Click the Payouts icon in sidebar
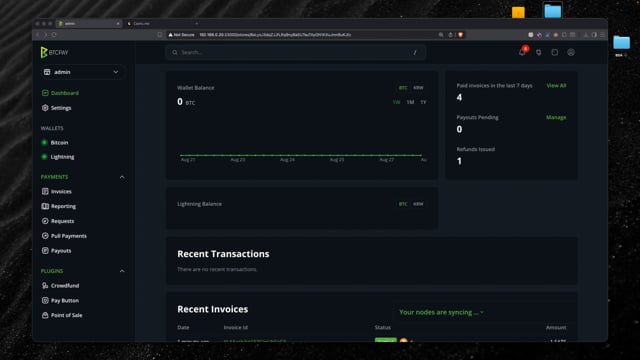640x360 pixels. coord(45,250)
